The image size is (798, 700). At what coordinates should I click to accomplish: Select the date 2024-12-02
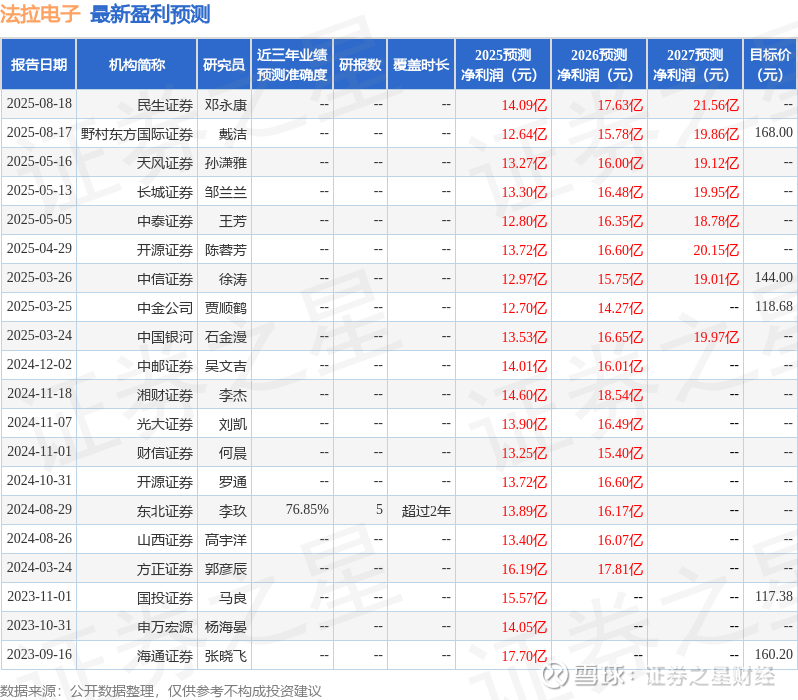(x=39, y=365)
